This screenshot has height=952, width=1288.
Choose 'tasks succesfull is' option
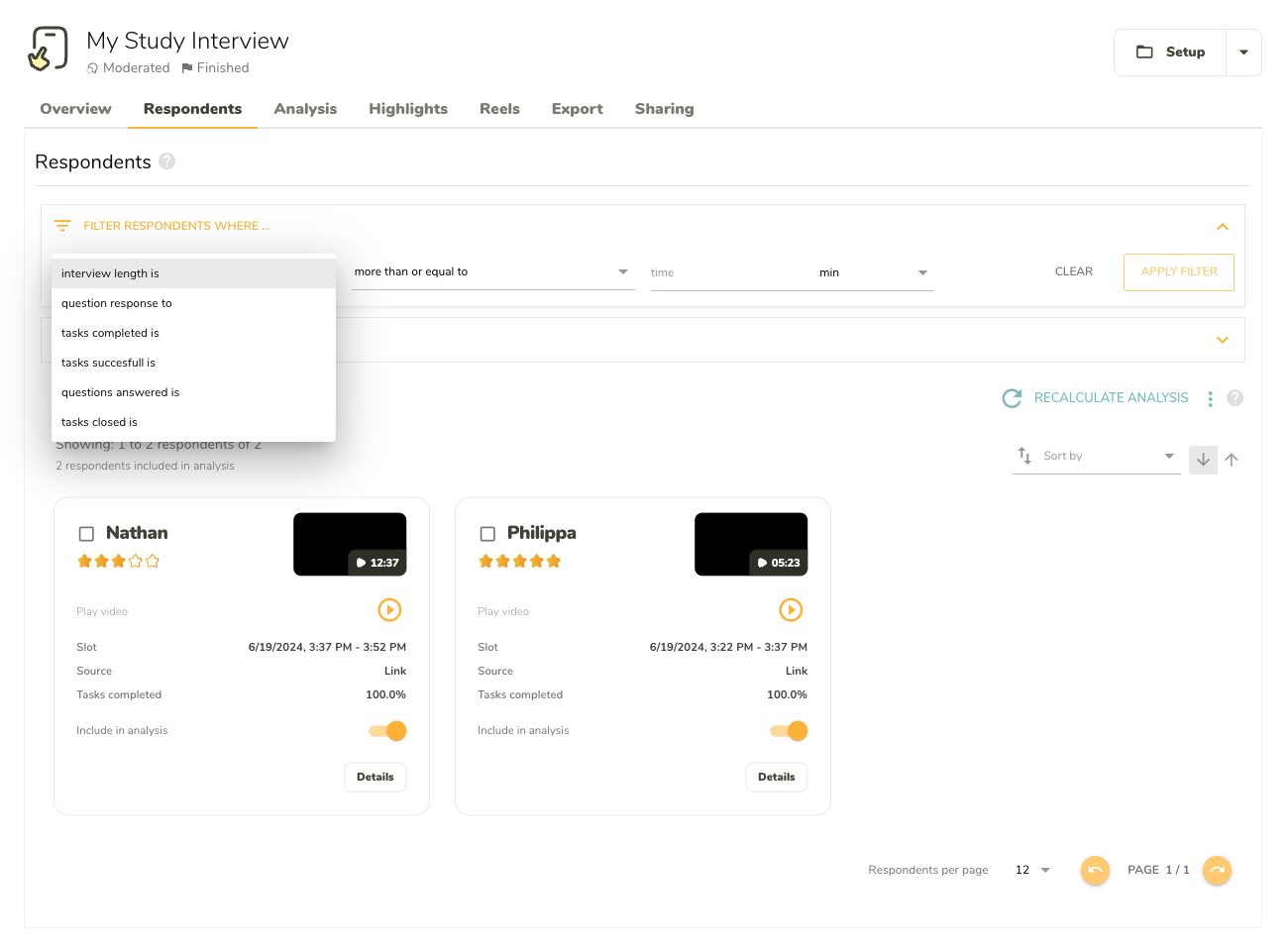pos(193,363)
